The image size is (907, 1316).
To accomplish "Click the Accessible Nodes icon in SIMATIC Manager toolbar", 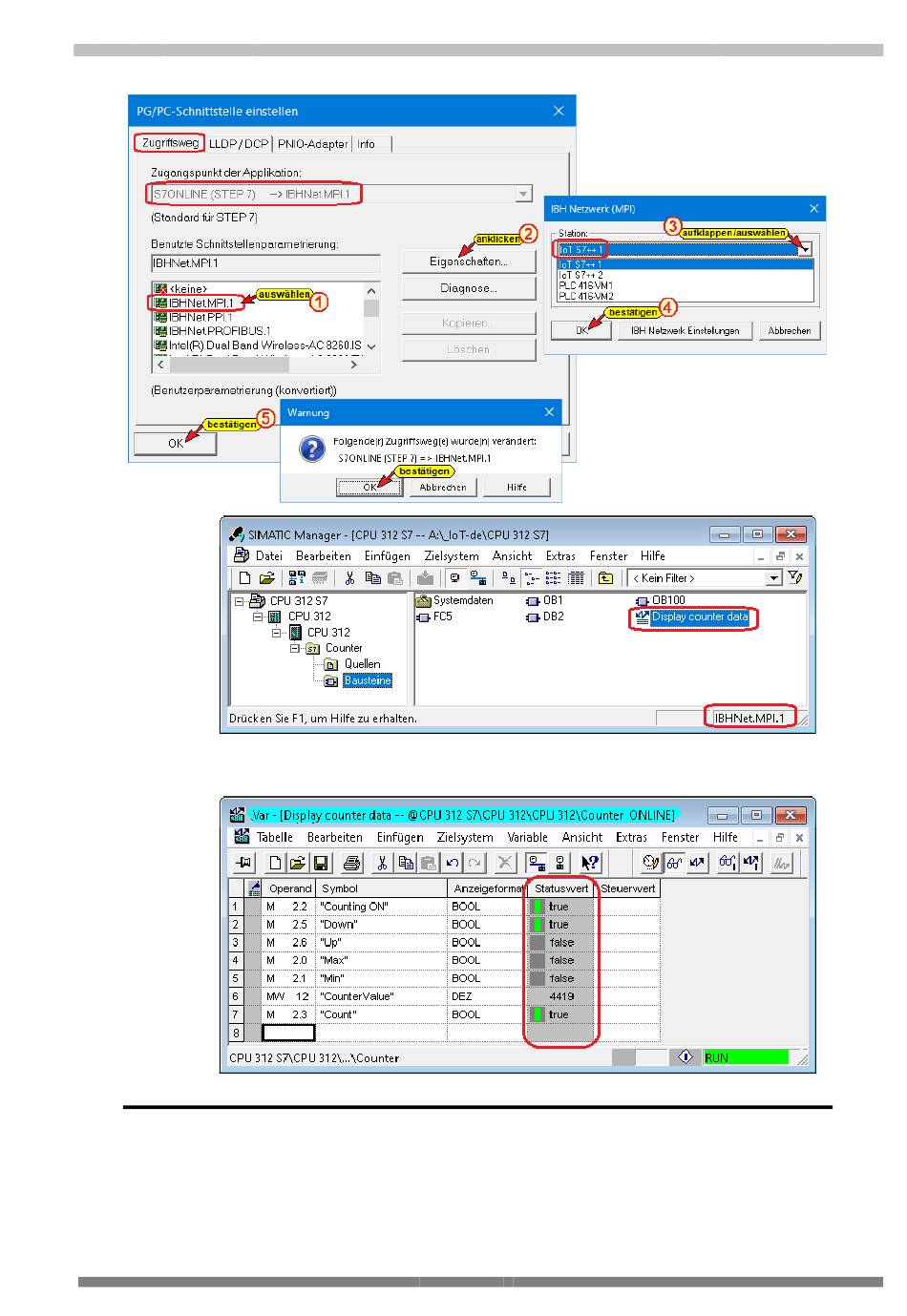I will coord(297,578).
